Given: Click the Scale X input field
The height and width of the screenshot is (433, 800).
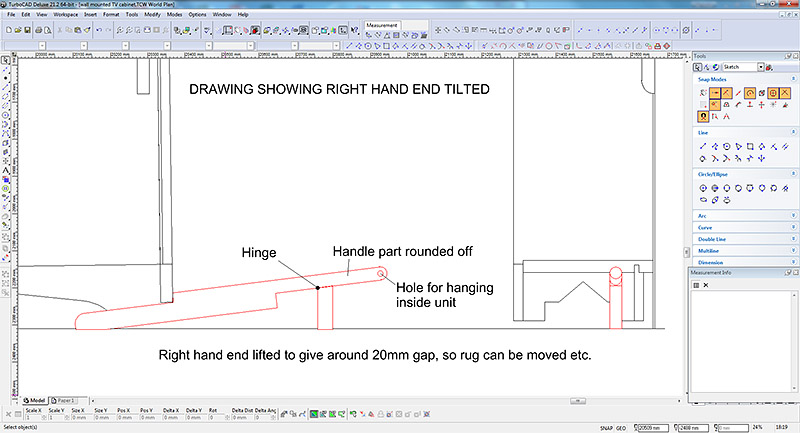Looking at the screenshot, I should tap(35, 416).
